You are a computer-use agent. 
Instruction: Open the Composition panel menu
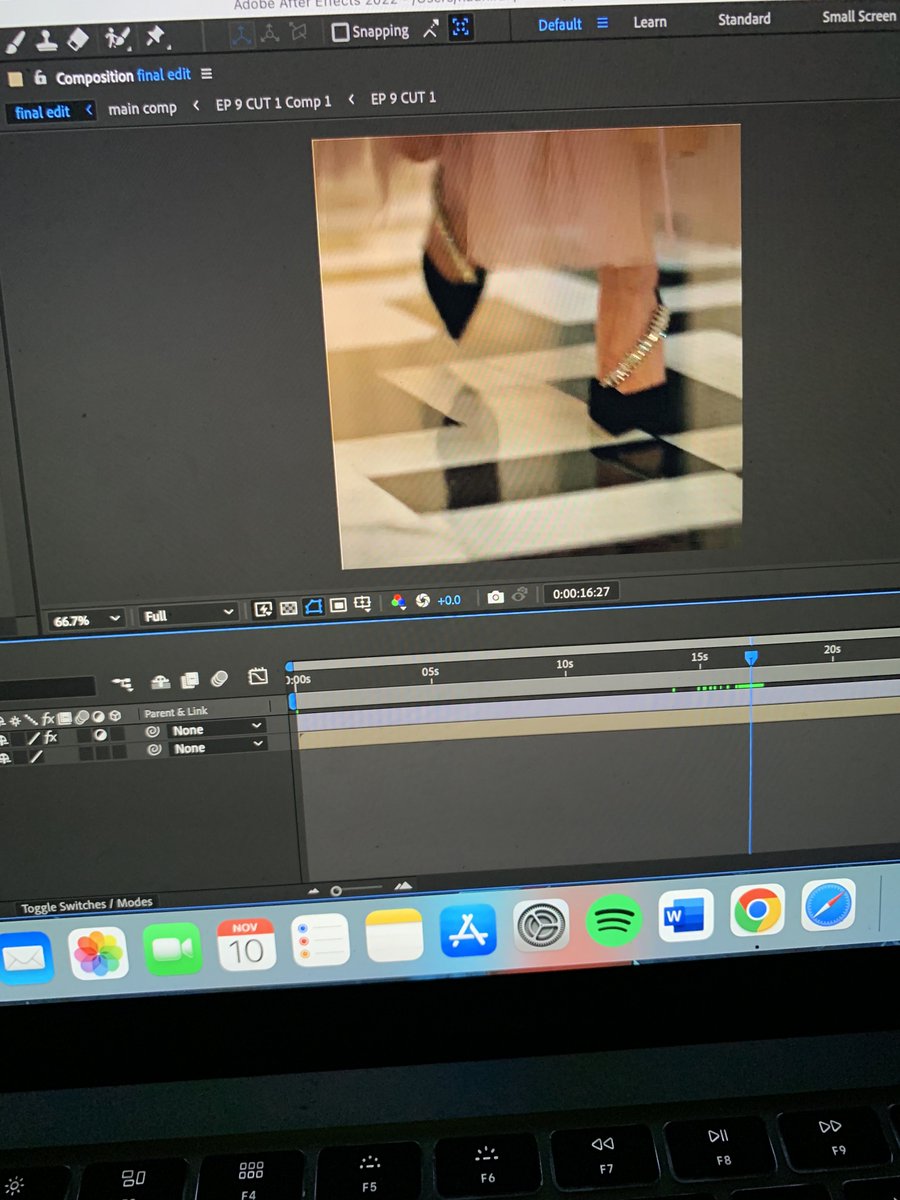[206, 74]
